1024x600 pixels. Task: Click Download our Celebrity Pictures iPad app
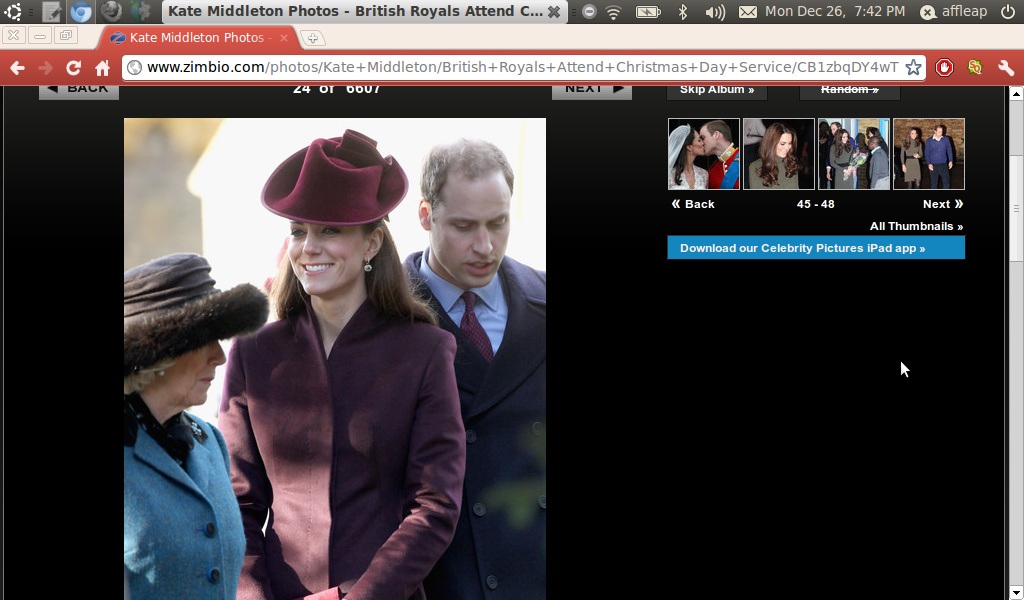(816, 248)
